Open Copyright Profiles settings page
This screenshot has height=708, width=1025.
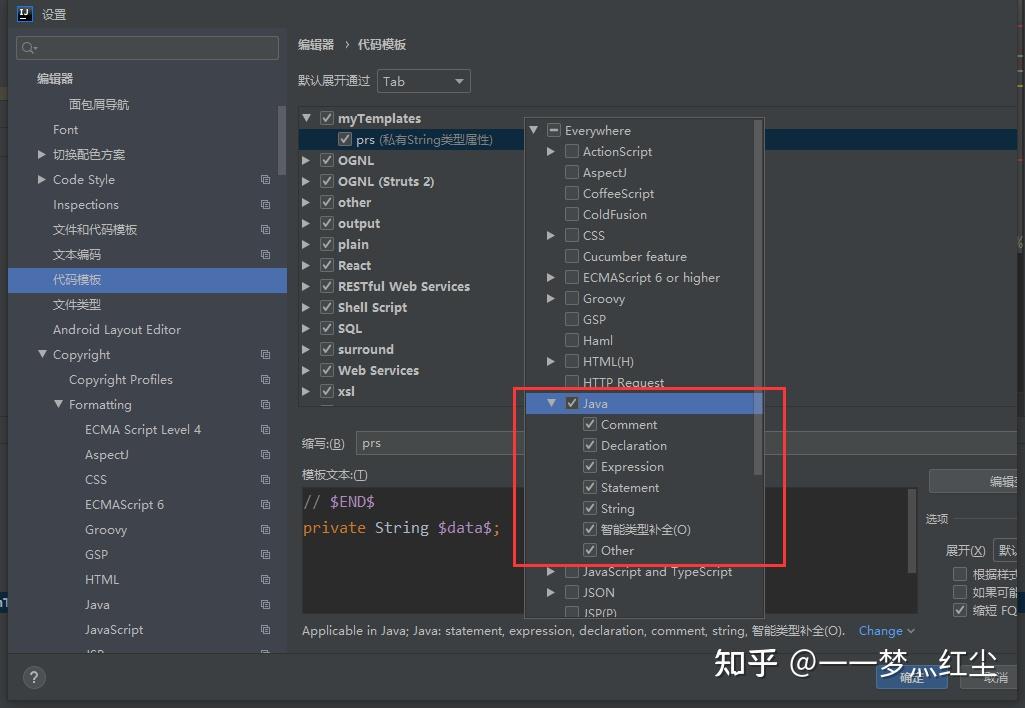tap(121, 380)
